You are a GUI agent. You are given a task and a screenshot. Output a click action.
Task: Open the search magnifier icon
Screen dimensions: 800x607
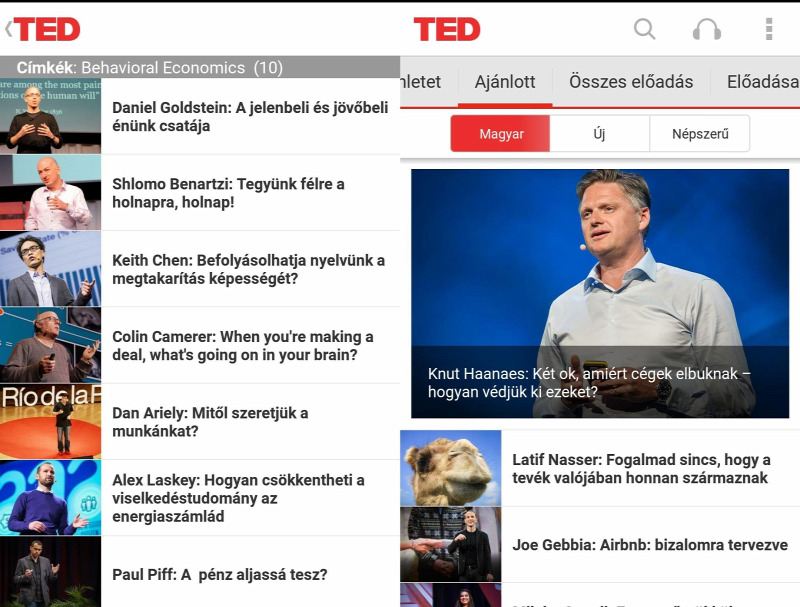click(645, 29)
